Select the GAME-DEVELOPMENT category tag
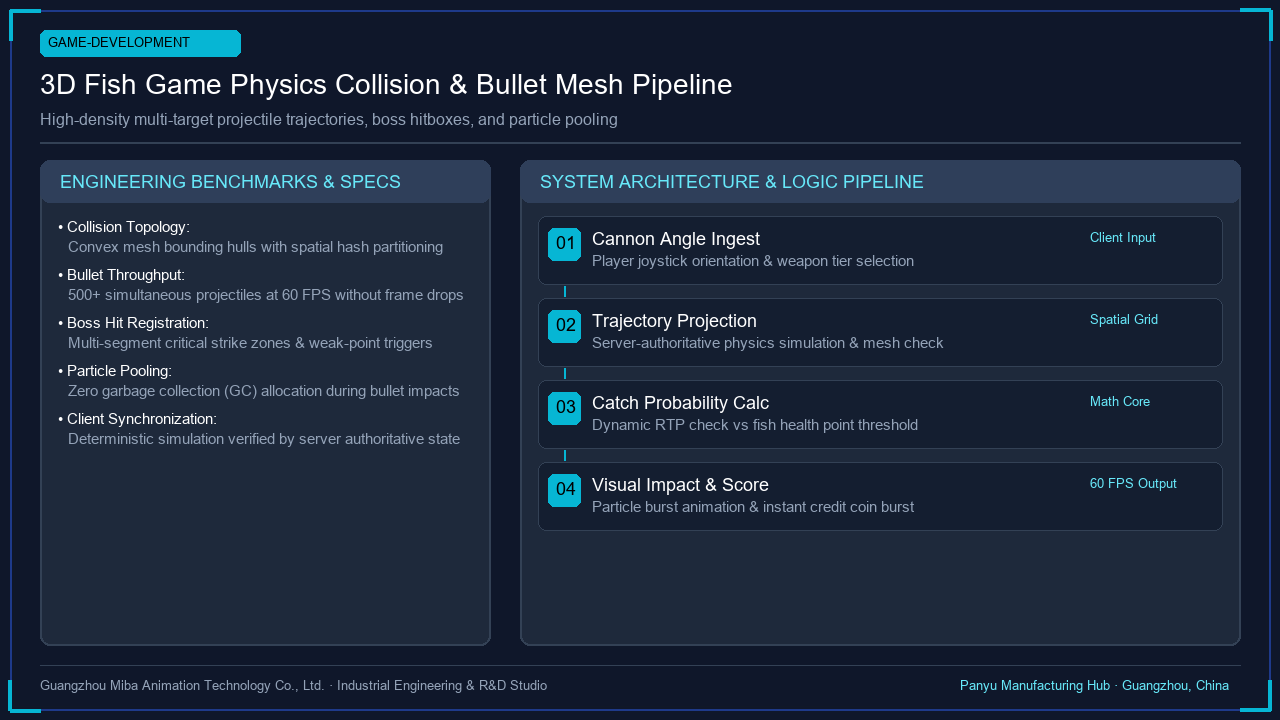 coord(140,43)
